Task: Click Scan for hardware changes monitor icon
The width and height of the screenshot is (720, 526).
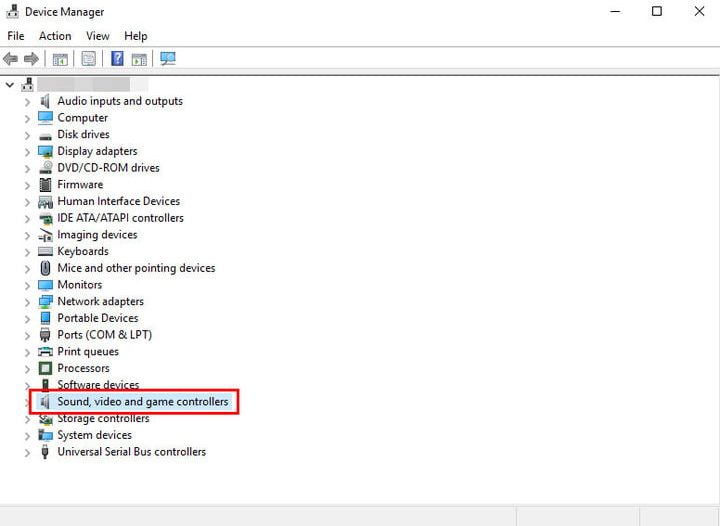Action: tap(168, 59)
